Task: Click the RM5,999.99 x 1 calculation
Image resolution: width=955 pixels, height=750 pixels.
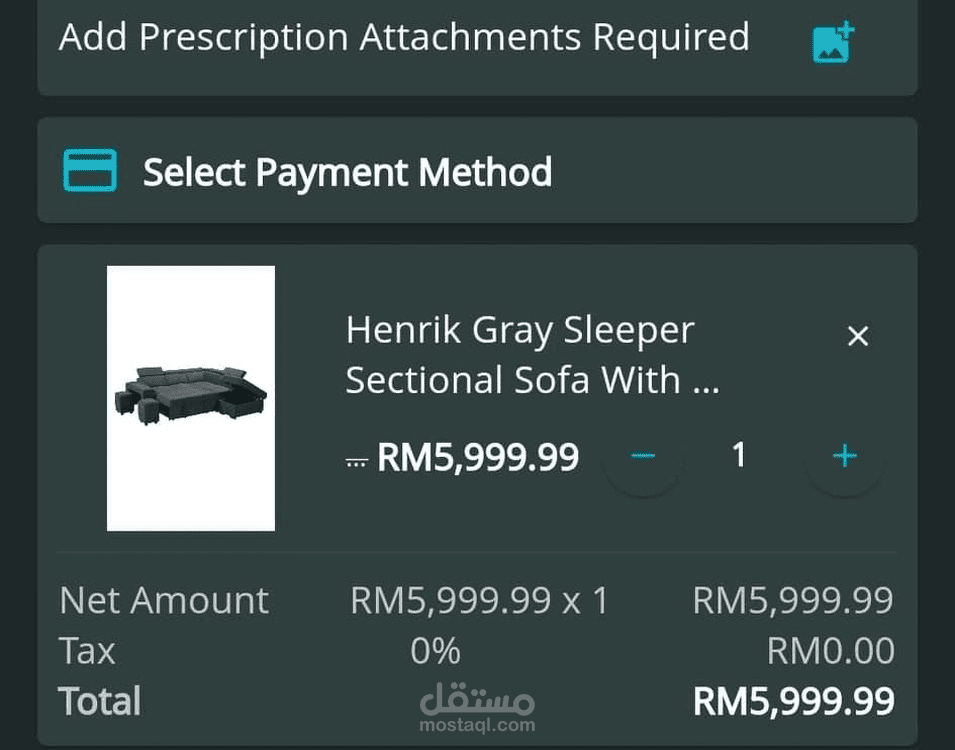Action: coord(479,601)
